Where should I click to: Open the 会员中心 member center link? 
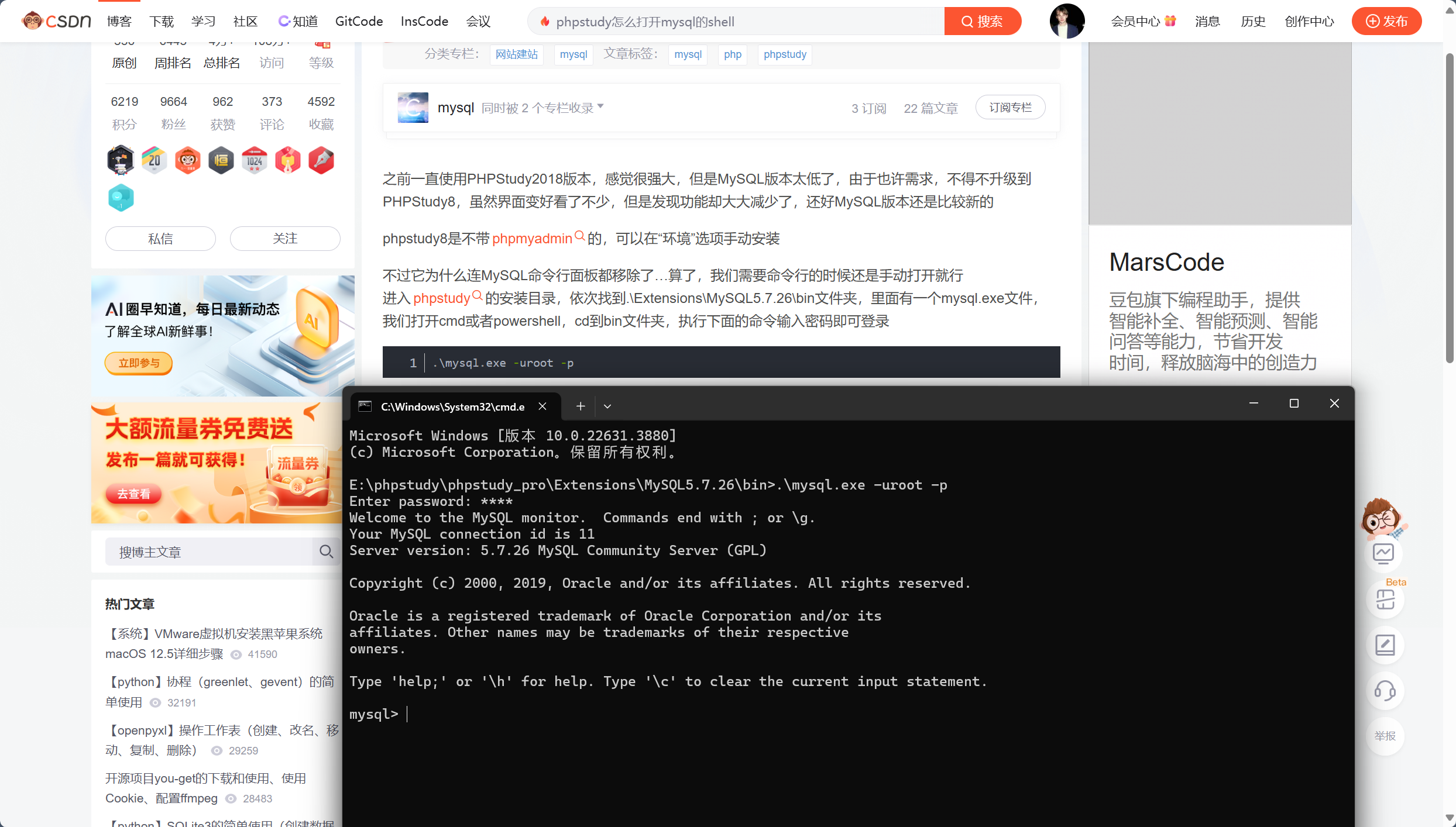click(x=1143, y=21)
